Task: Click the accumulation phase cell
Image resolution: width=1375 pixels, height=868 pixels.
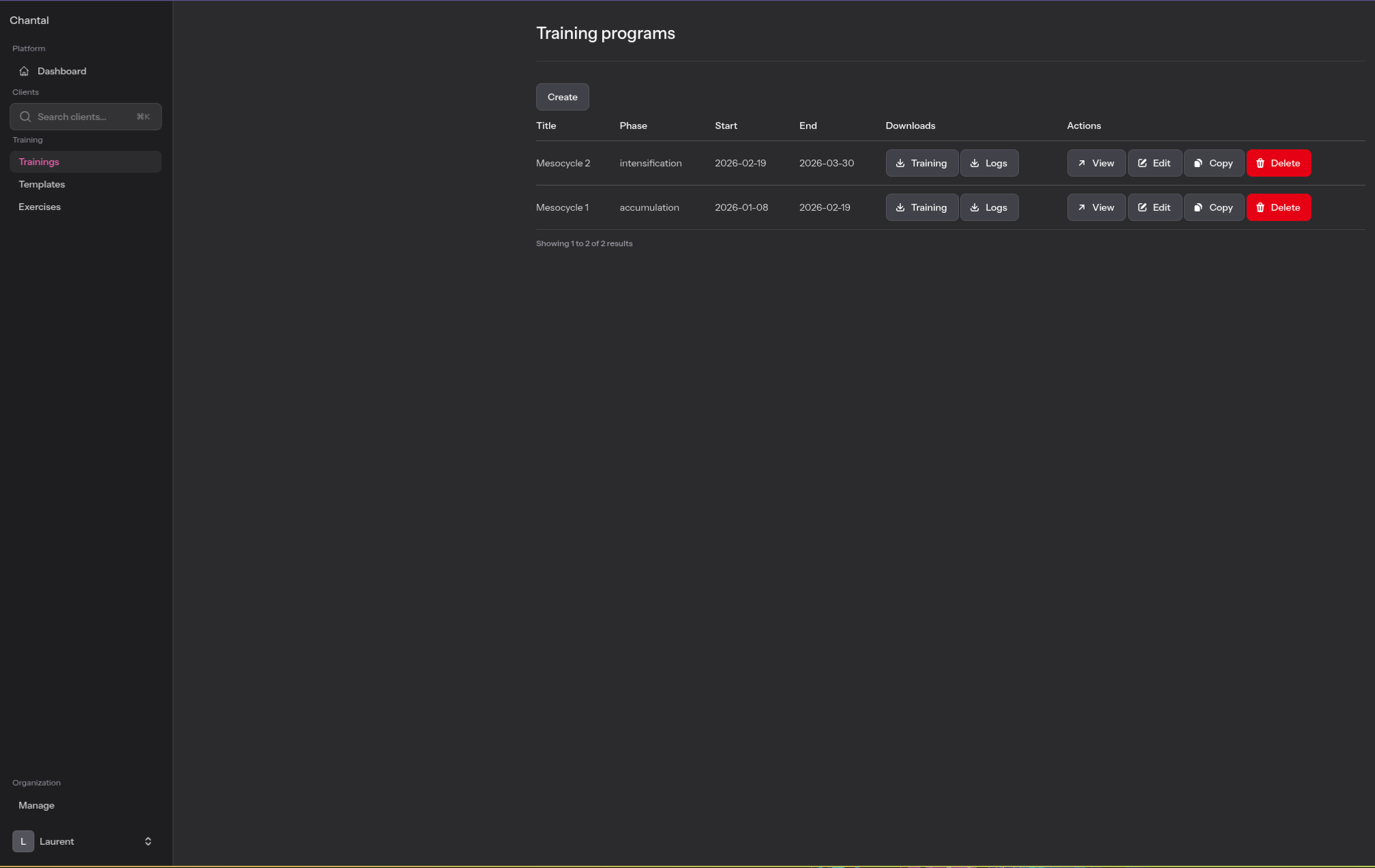Action: pos(649,207)
